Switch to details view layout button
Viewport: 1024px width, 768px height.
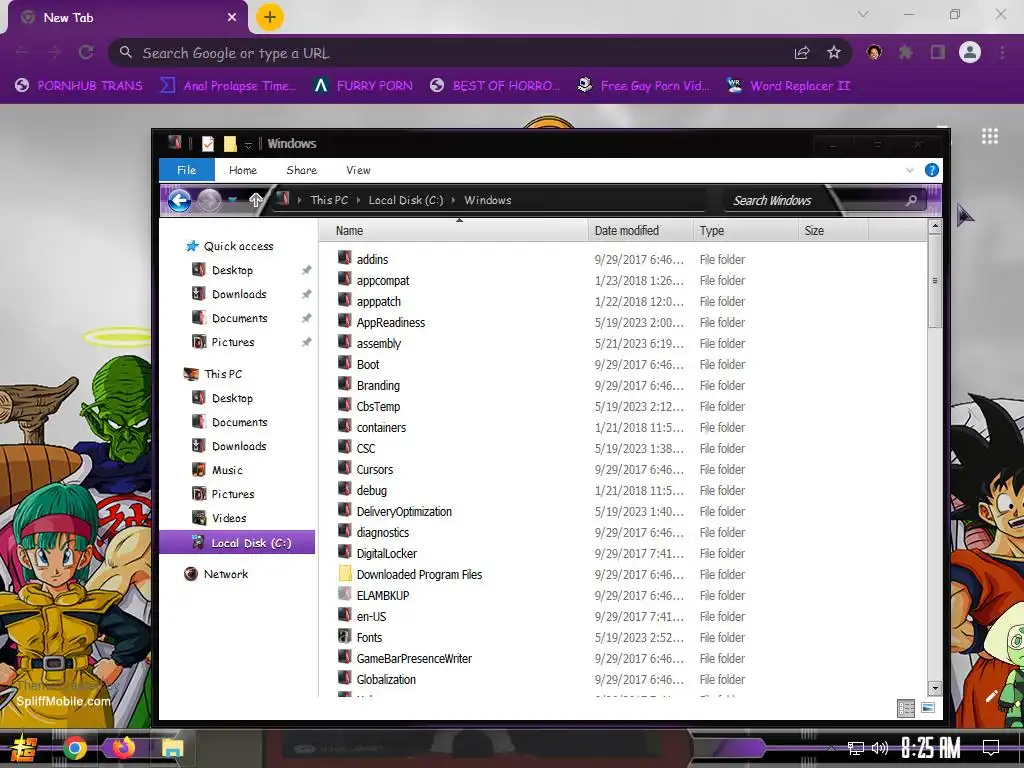pyautogui.click(x=906, y=708)
